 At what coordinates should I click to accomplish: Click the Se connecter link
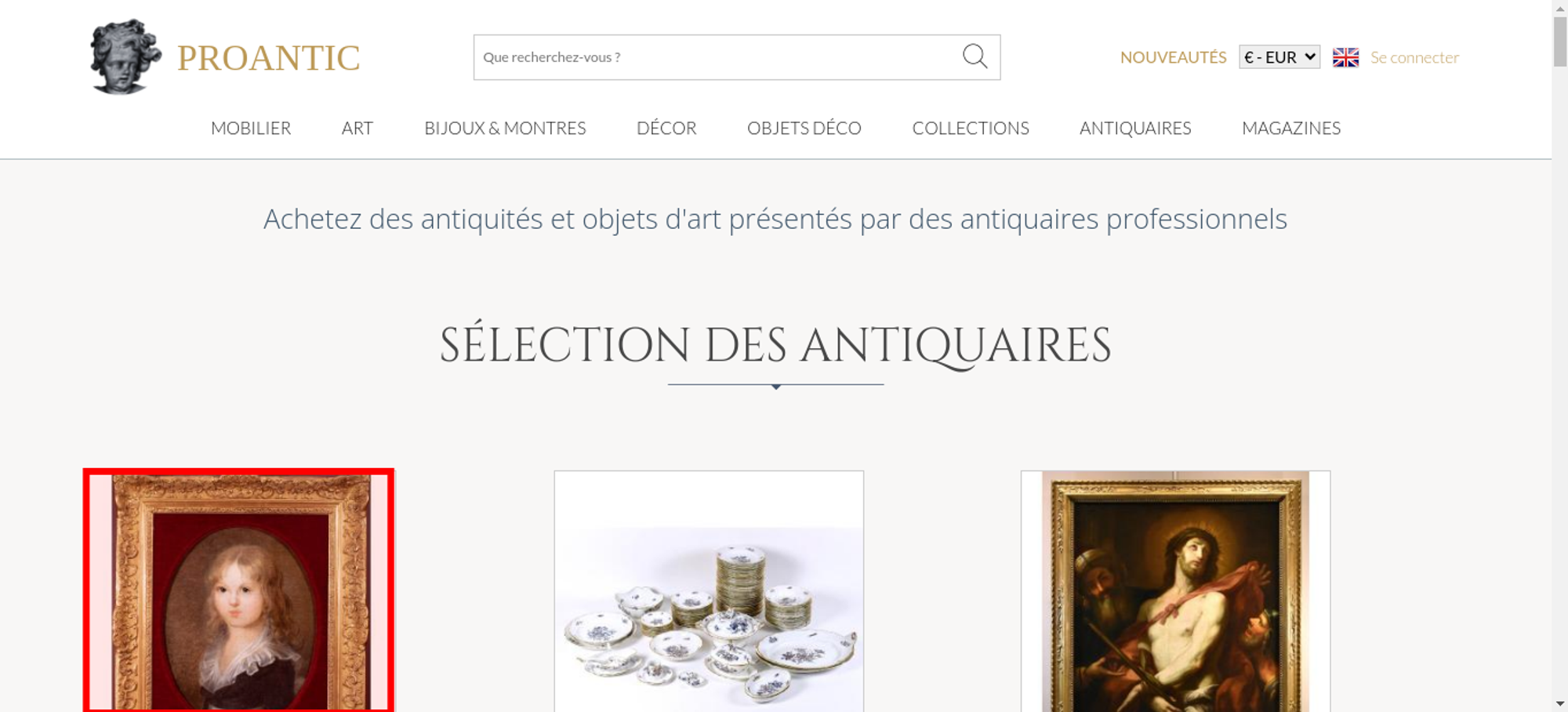[x=1414, y=57]
